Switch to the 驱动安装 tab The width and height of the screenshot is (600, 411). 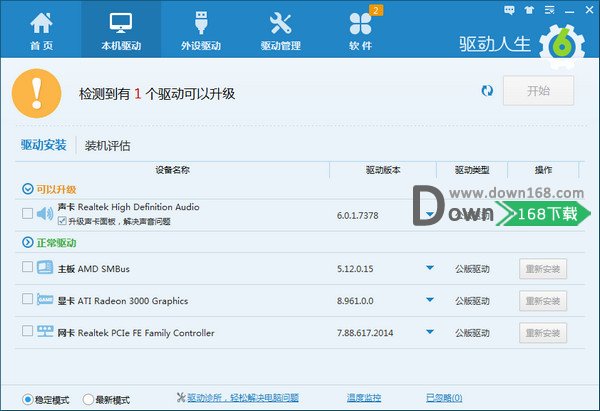tap(44, 145)
